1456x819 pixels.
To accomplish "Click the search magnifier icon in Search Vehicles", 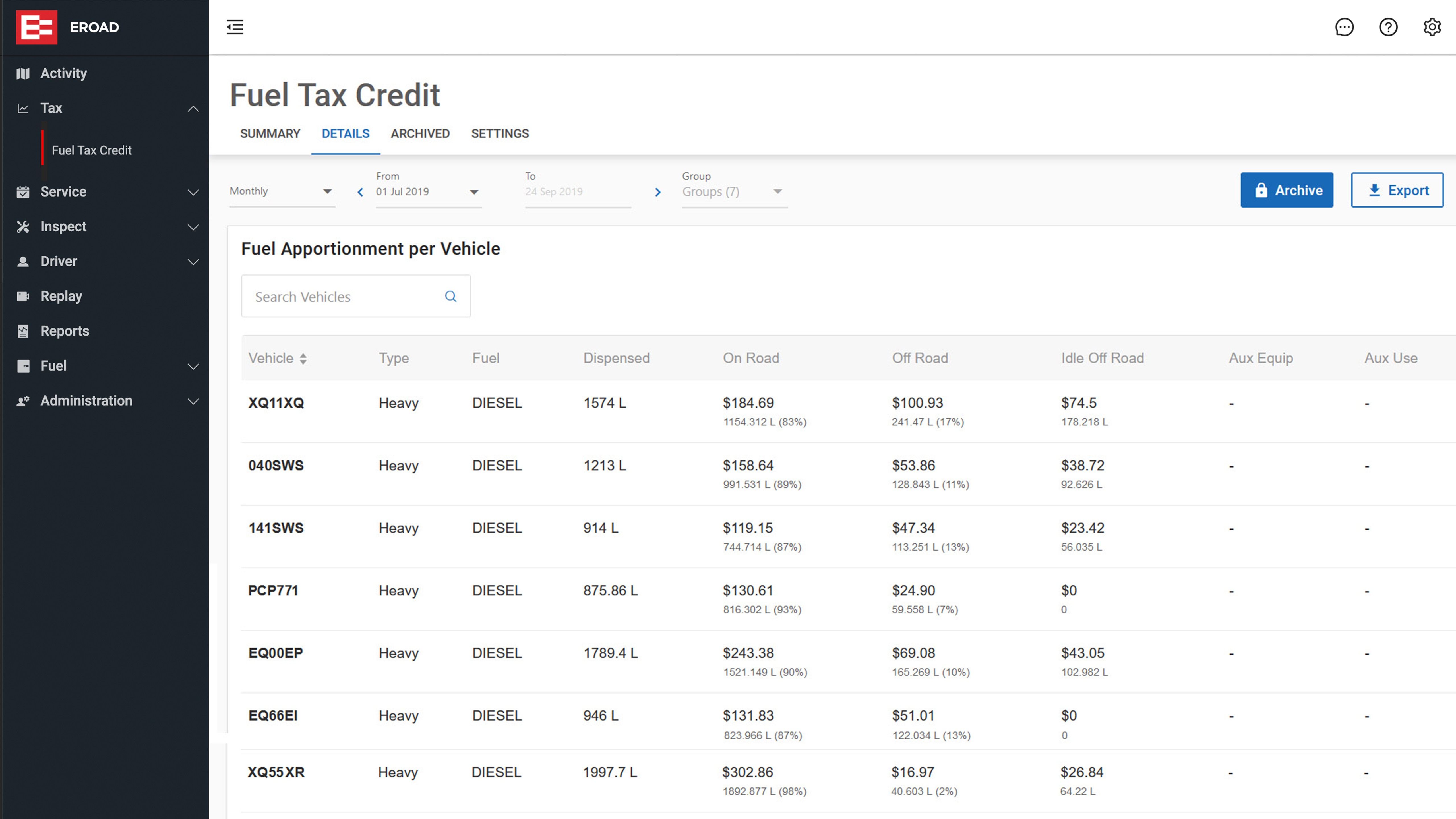I will tap(450, 296).
